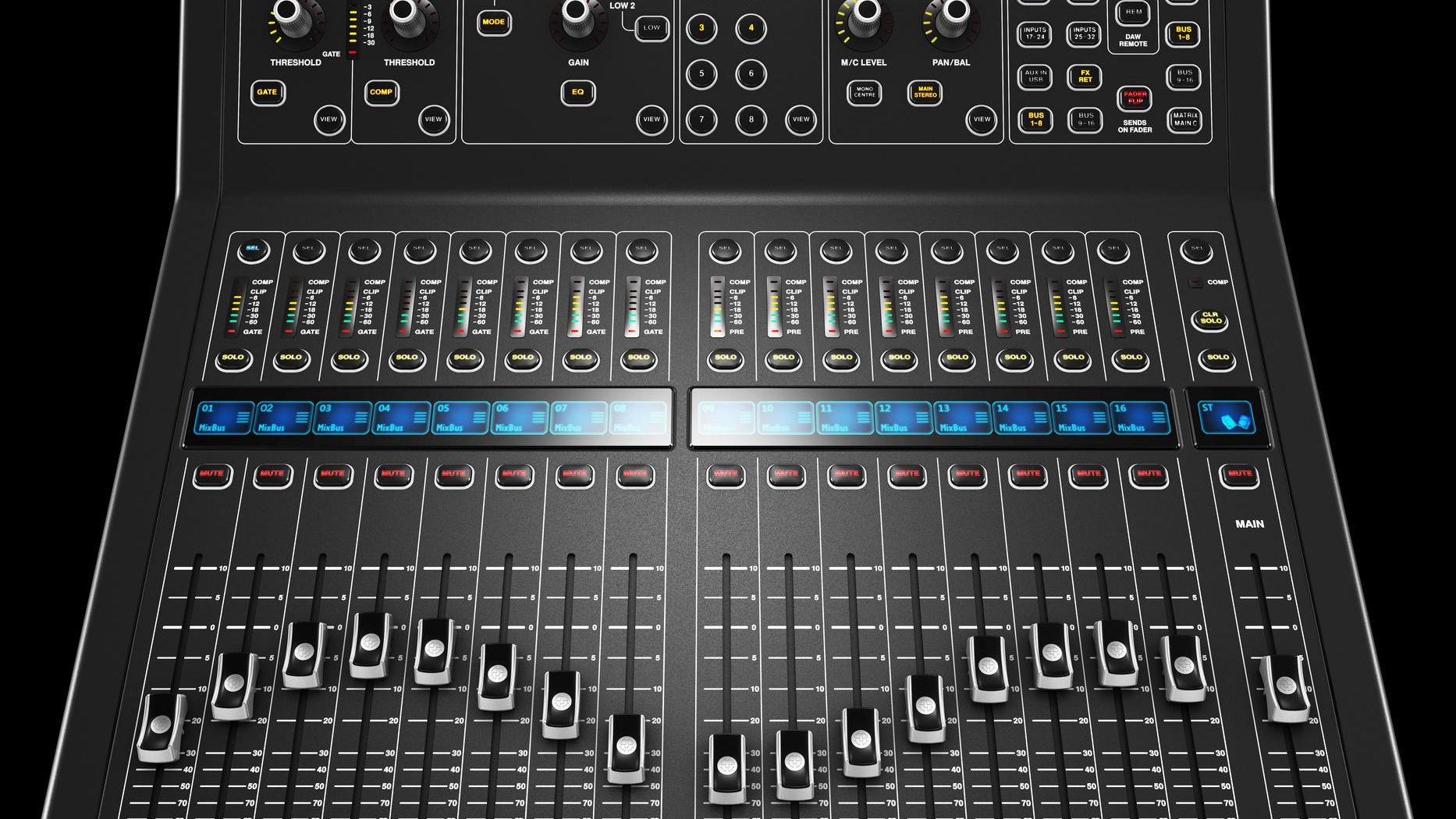This screenshot has width=1456, height=819.
Task: Click the channel 09 fader cap
Action: click(726, 768)
